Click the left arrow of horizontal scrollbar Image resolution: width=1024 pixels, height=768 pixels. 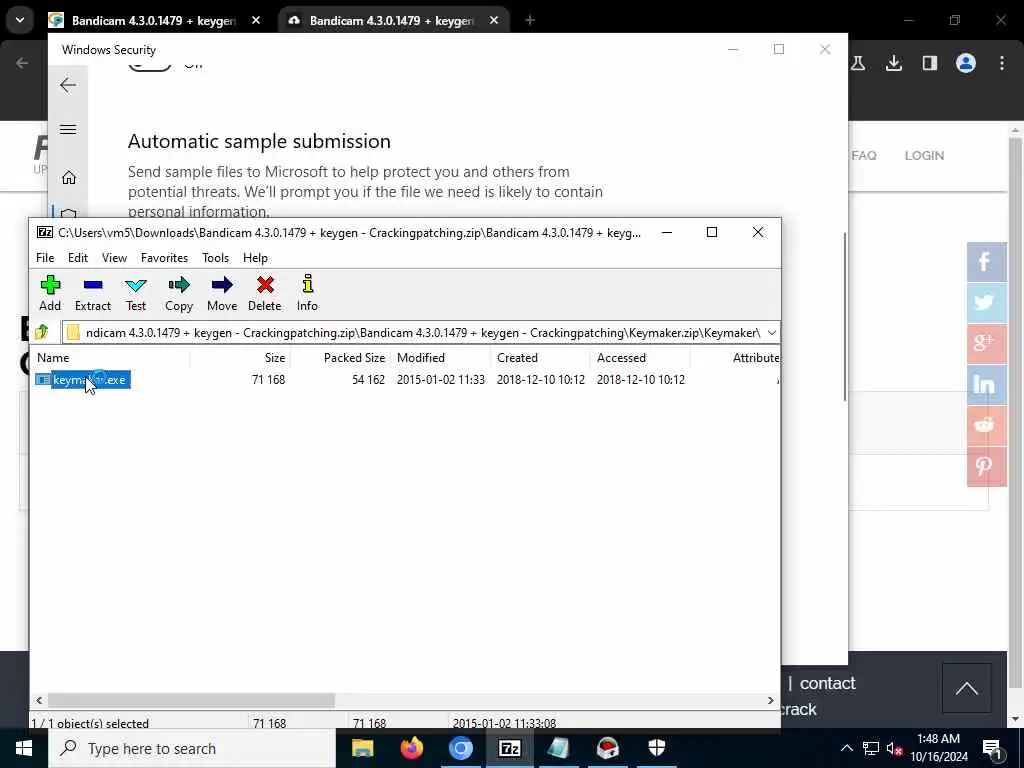click(x=39, y=700)
